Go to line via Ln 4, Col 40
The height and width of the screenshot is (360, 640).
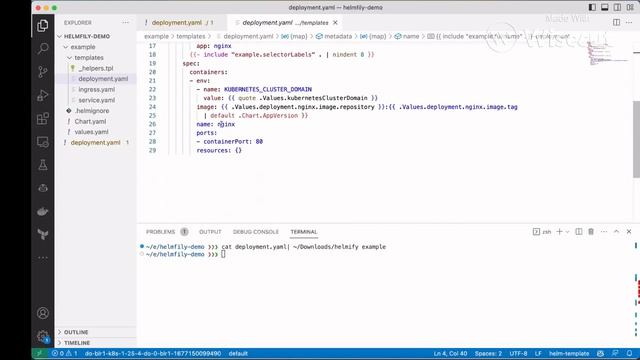click(450, 353)
